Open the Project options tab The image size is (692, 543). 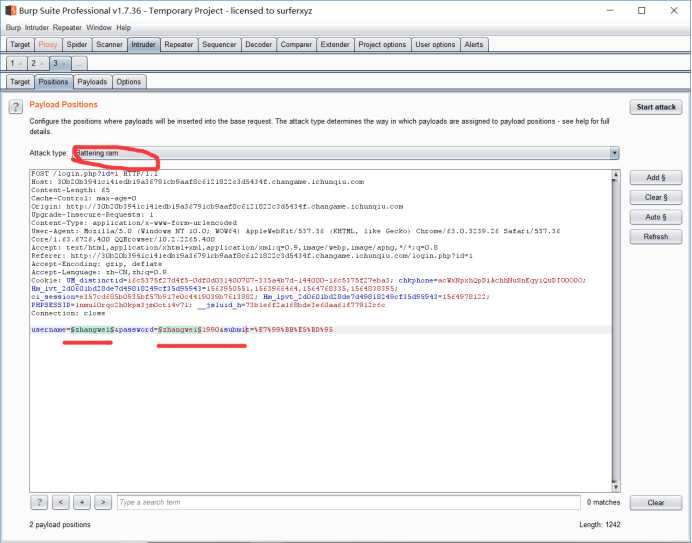(x=382, y=45)
